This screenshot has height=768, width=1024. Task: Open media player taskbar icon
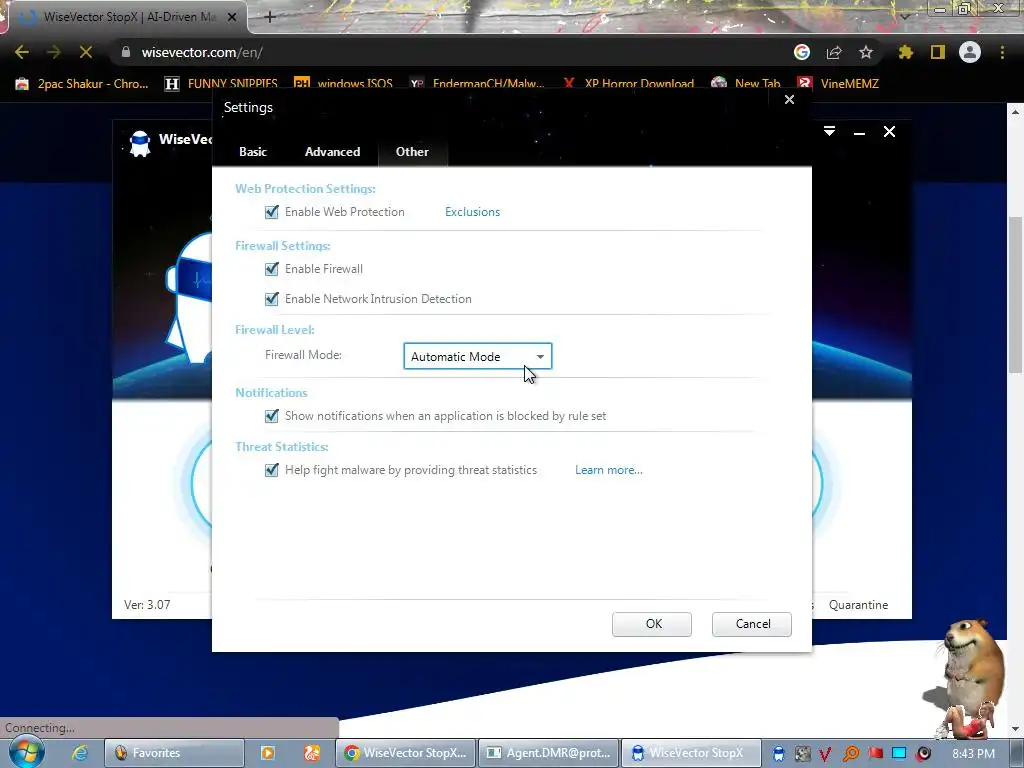268,753
